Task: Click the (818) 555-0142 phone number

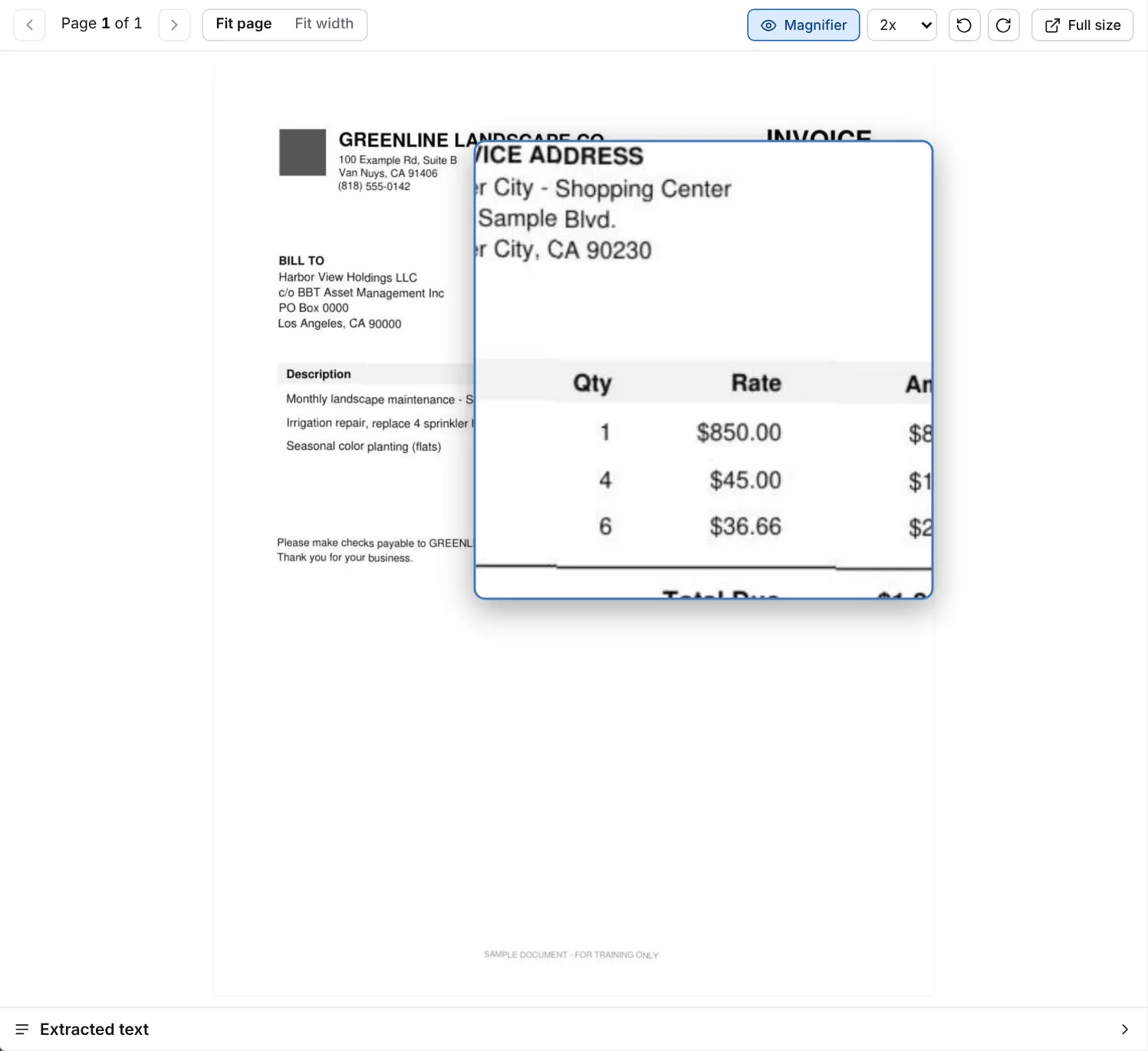Action: point(374,186)
